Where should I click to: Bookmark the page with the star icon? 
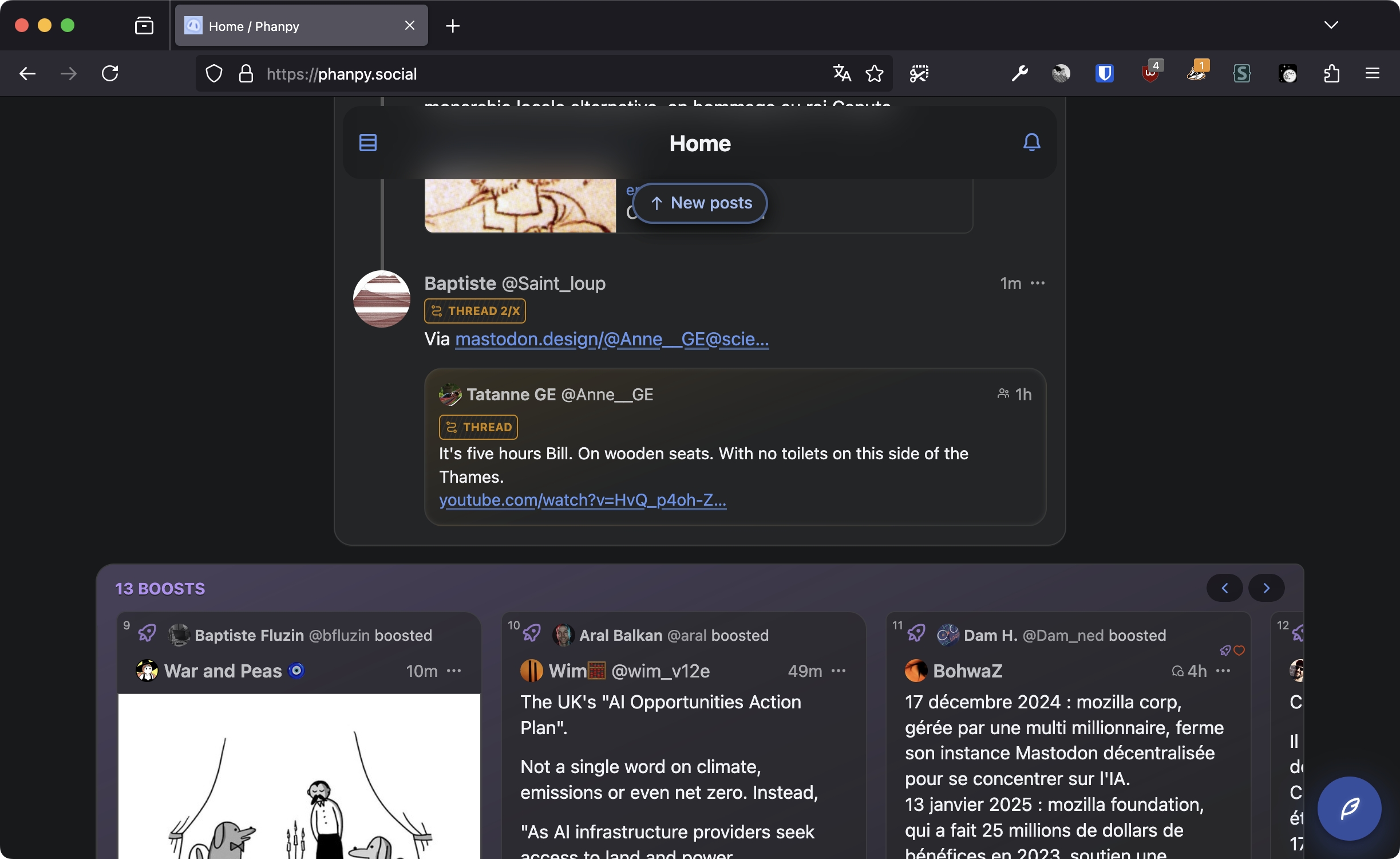tap(875, 73)
